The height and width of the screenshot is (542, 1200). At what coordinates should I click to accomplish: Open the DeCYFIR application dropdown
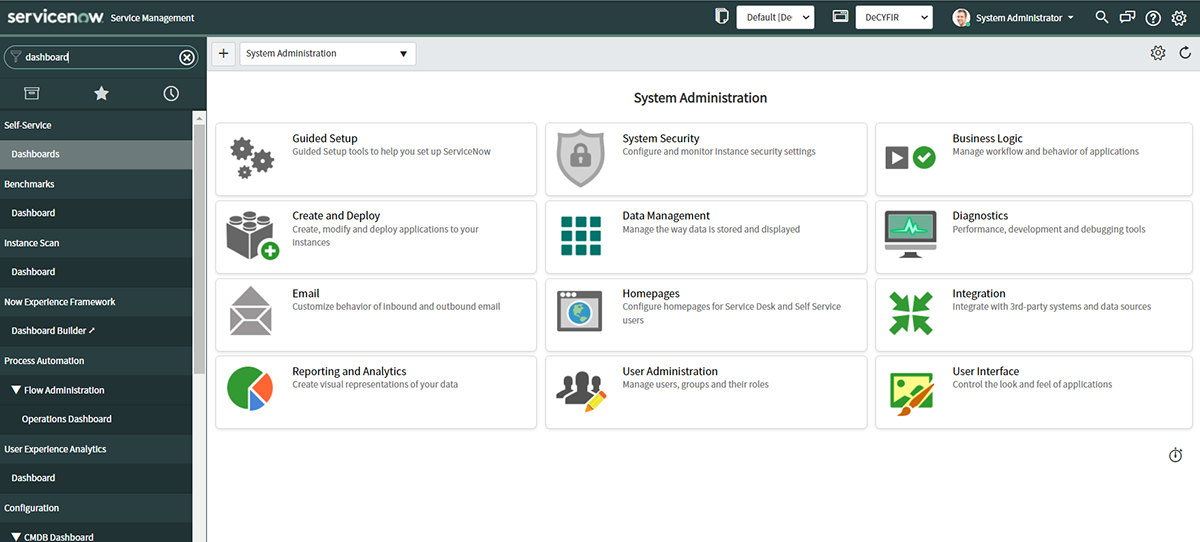[x=894, y=17]
